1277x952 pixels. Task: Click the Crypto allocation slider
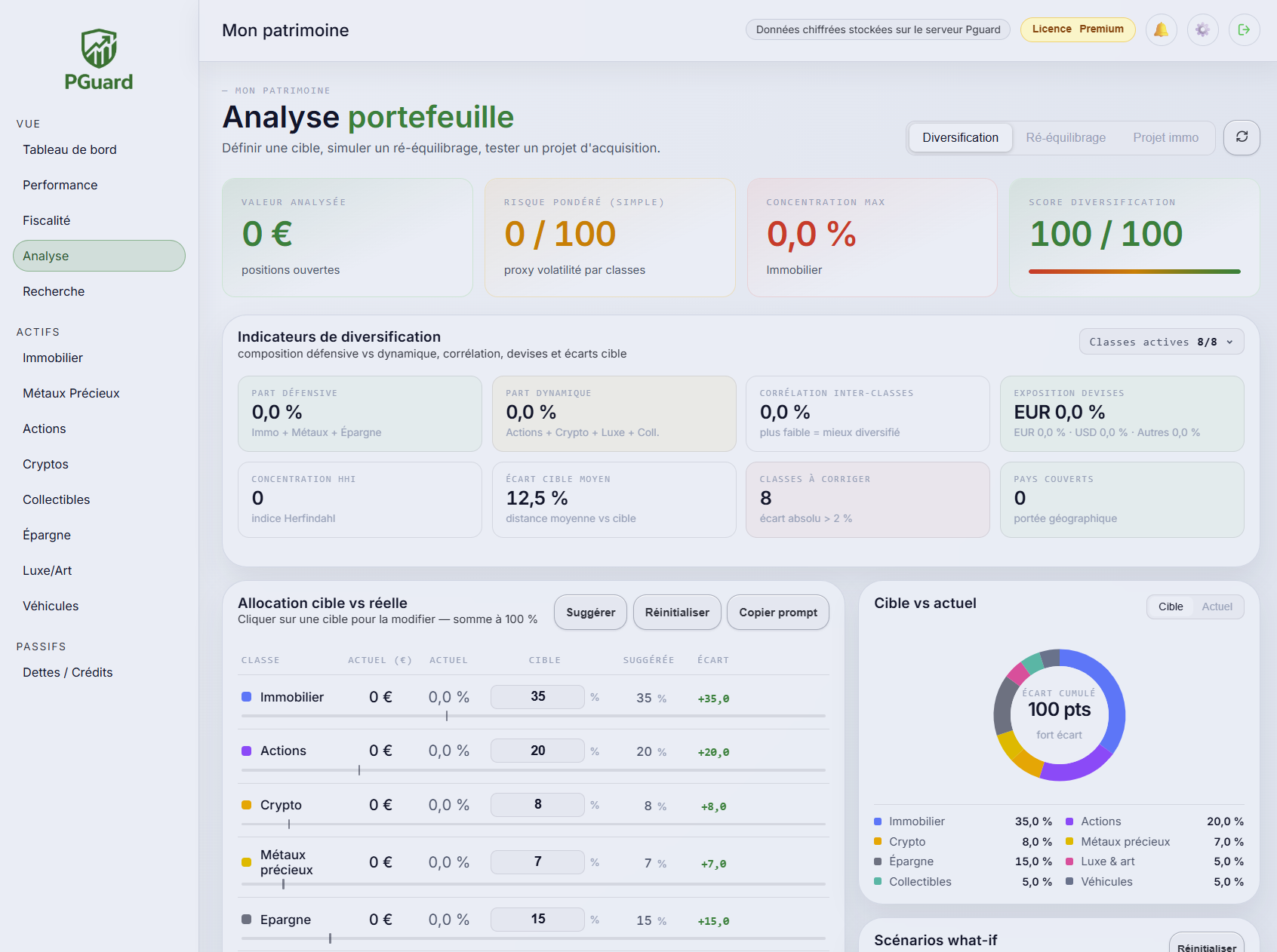(x=533, y=824)
